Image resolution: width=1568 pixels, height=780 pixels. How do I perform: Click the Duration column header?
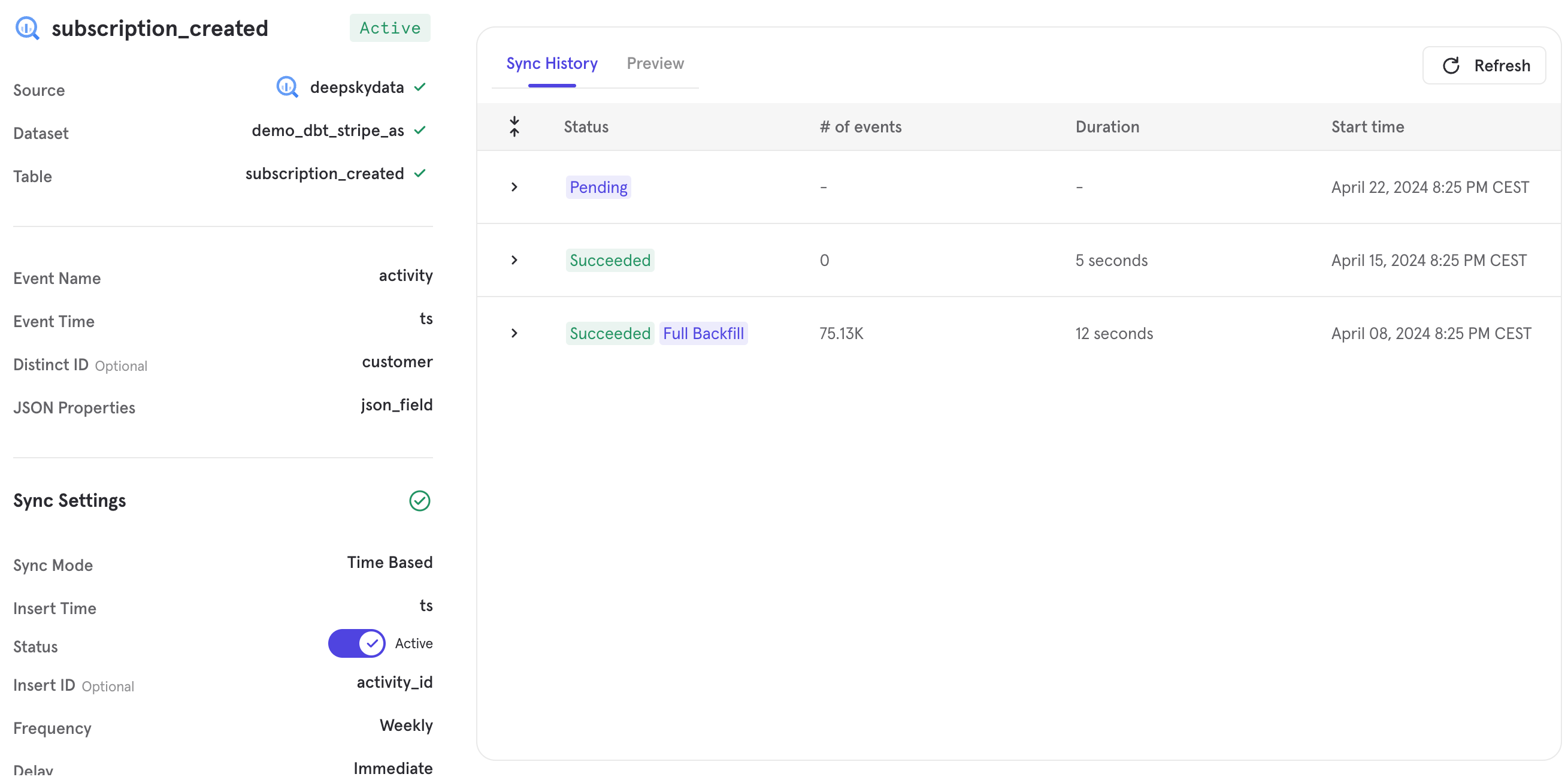(x=1107, y=126)
